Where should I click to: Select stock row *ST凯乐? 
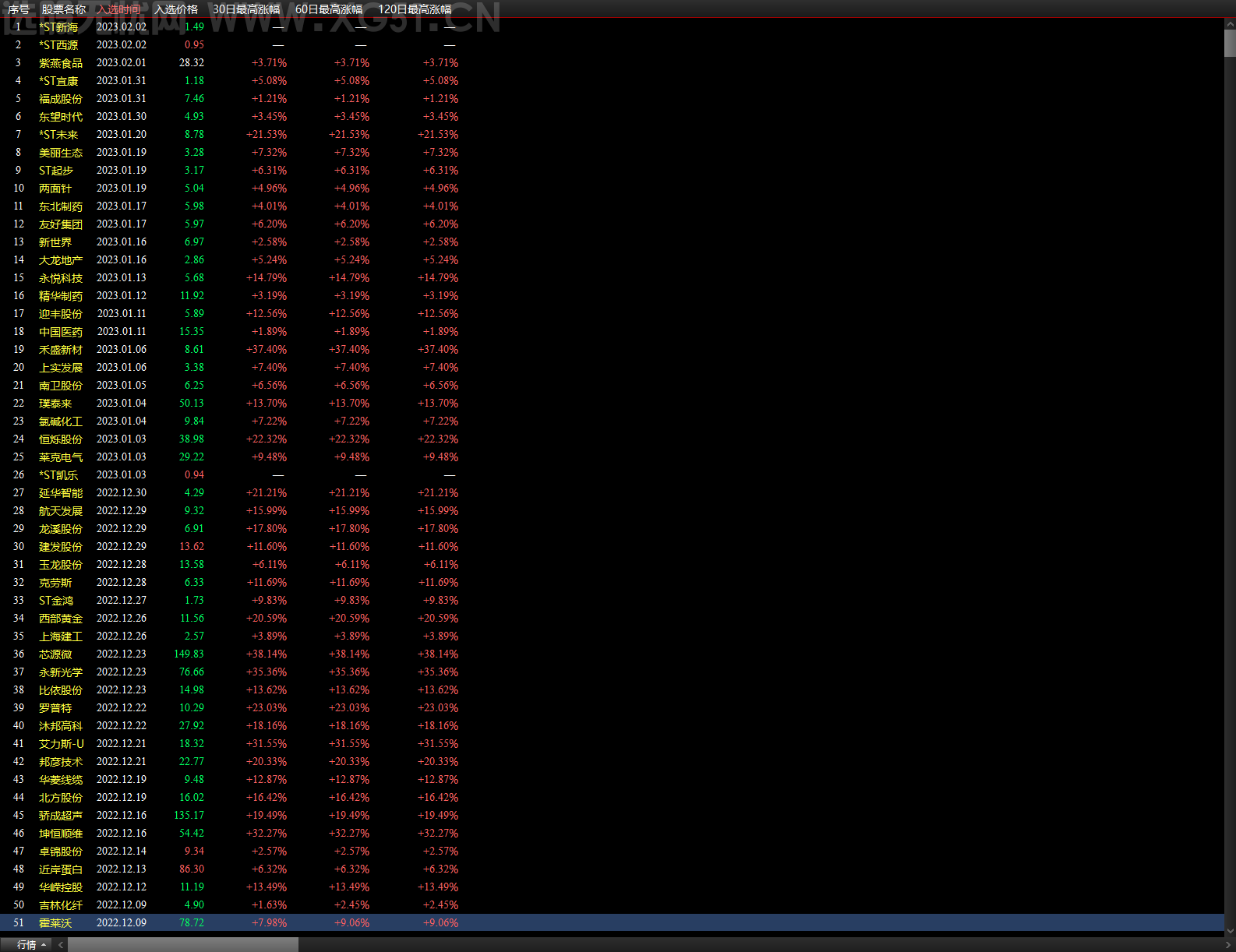tap(612, 474)
